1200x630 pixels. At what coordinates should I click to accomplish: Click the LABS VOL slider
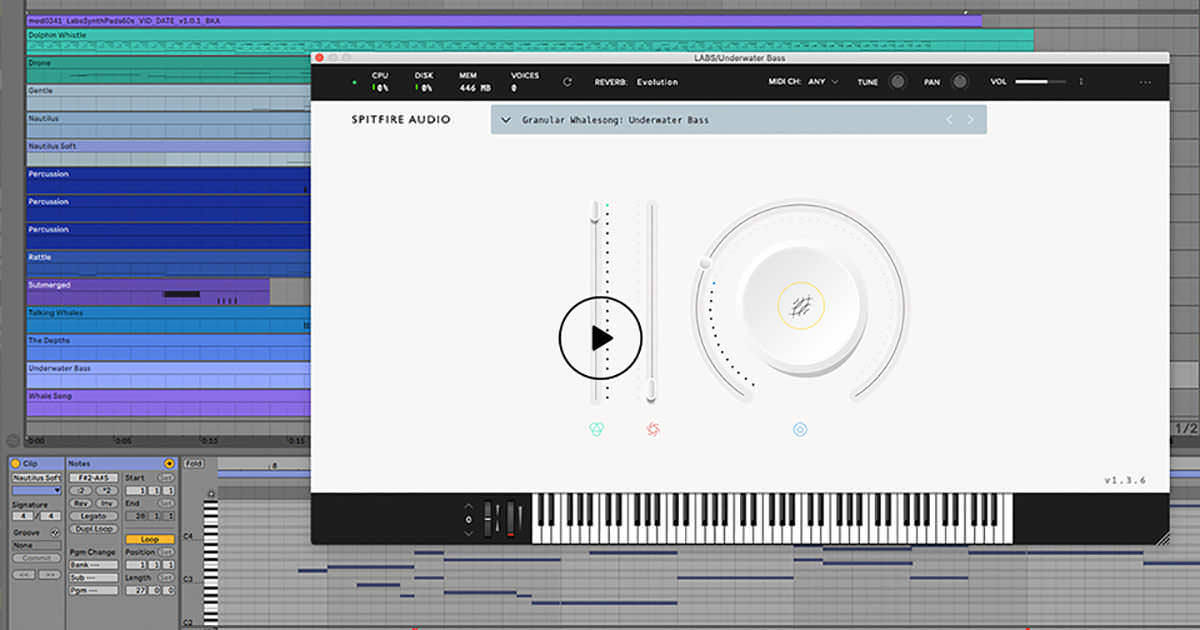1043,82
